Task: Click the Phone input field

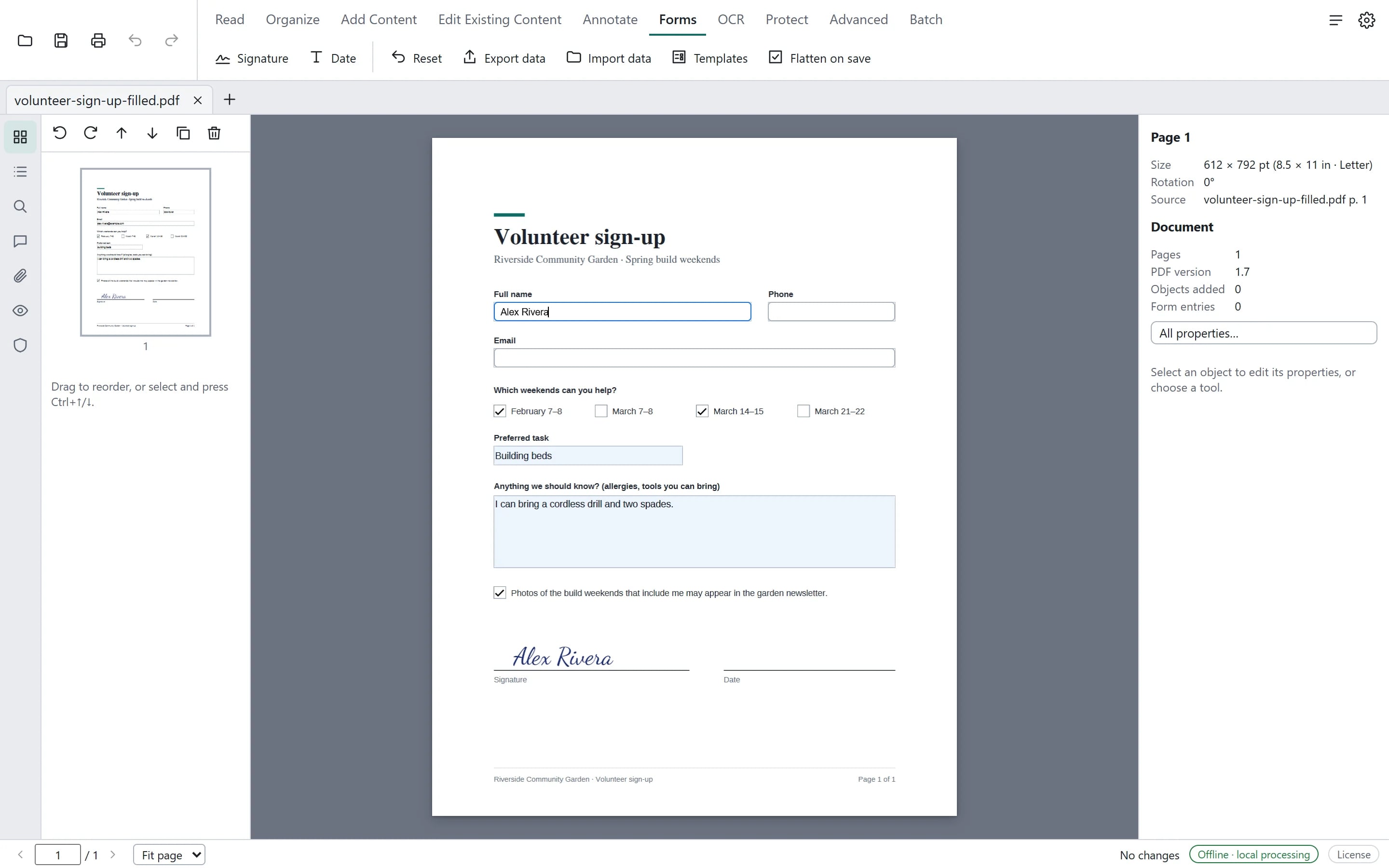Action: point(831,312)
